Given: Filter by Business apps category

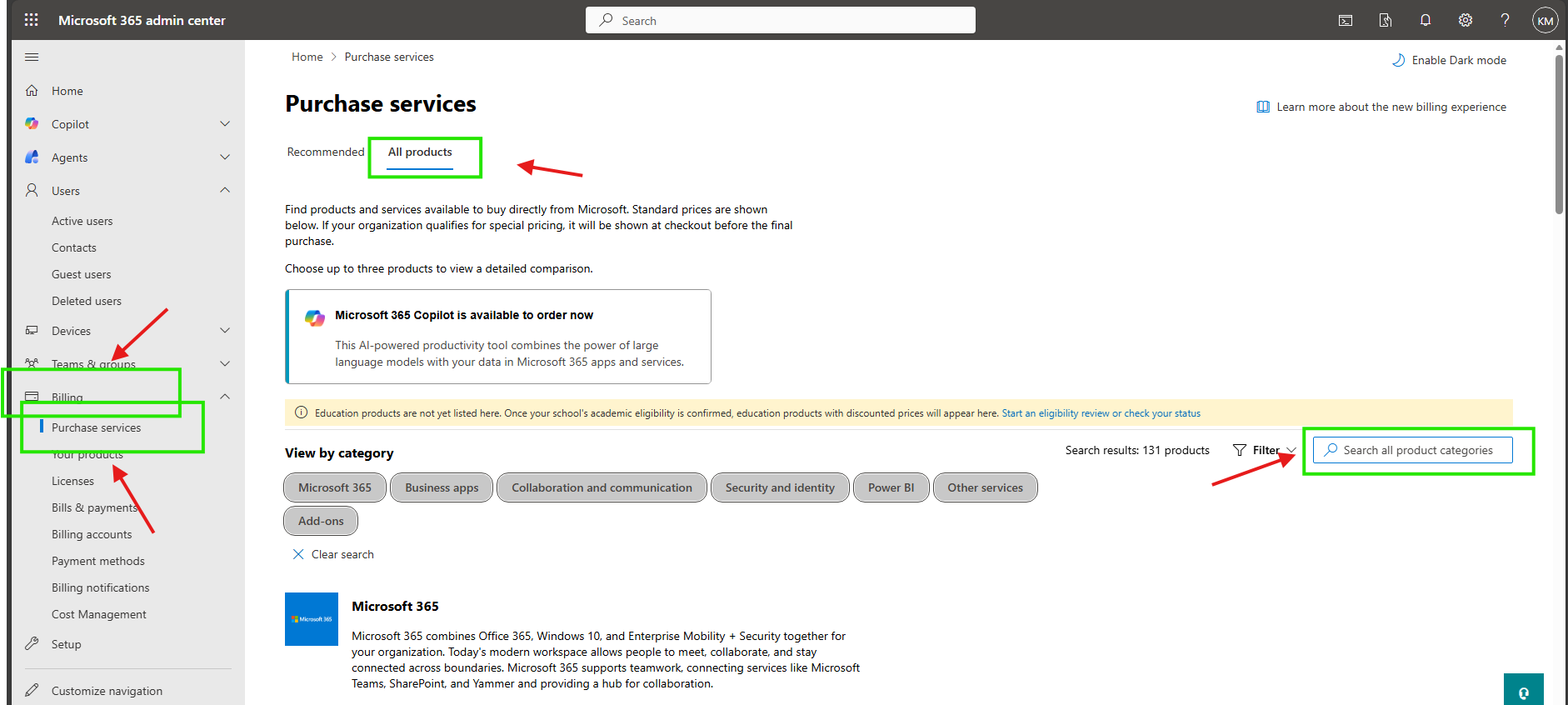Looking at the screenshot, I should click(x=442, y=487).
